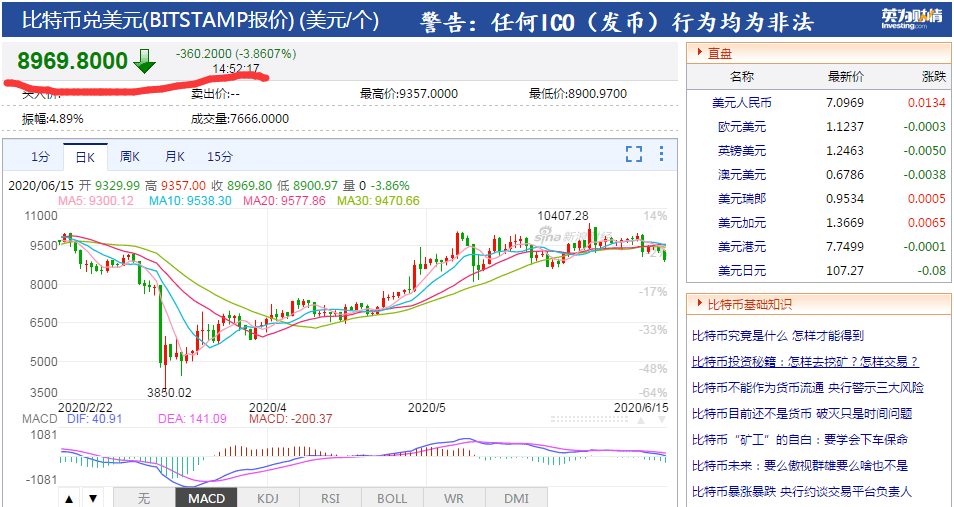Open the 欧元美元 quote row

point(819,127)
